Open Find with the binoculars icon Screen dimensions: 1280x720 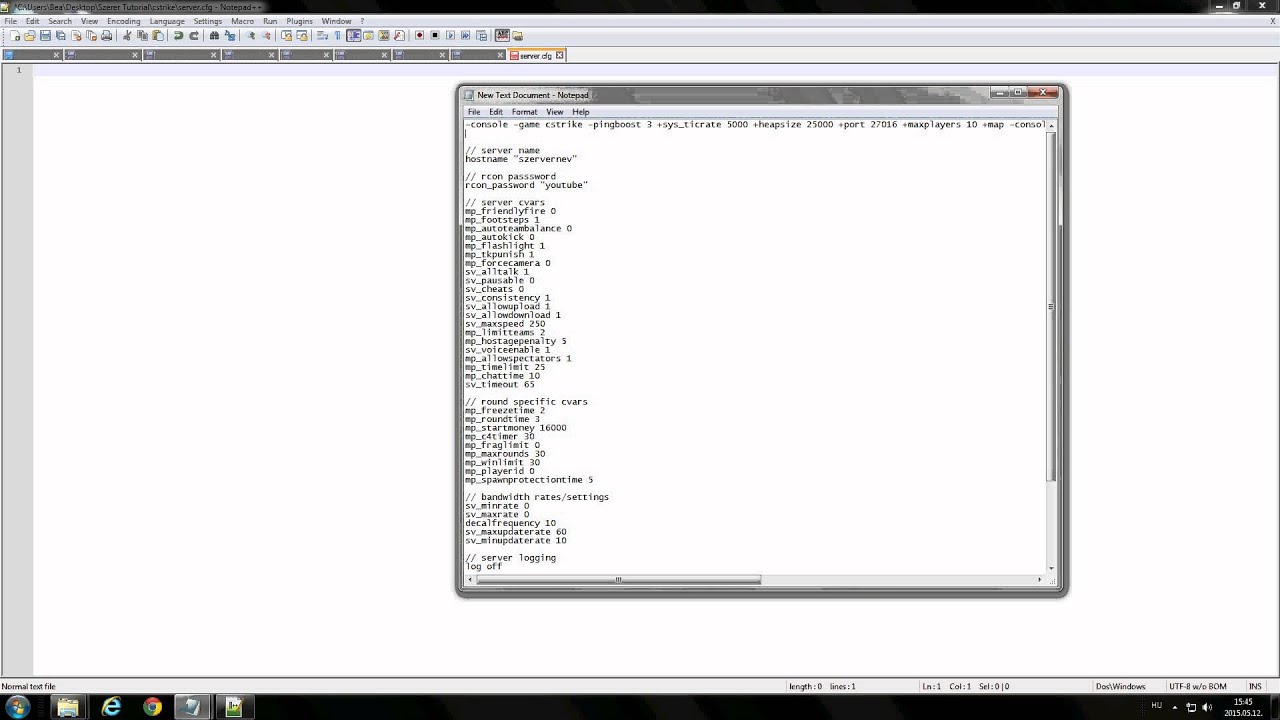click(x=214, y=35)
